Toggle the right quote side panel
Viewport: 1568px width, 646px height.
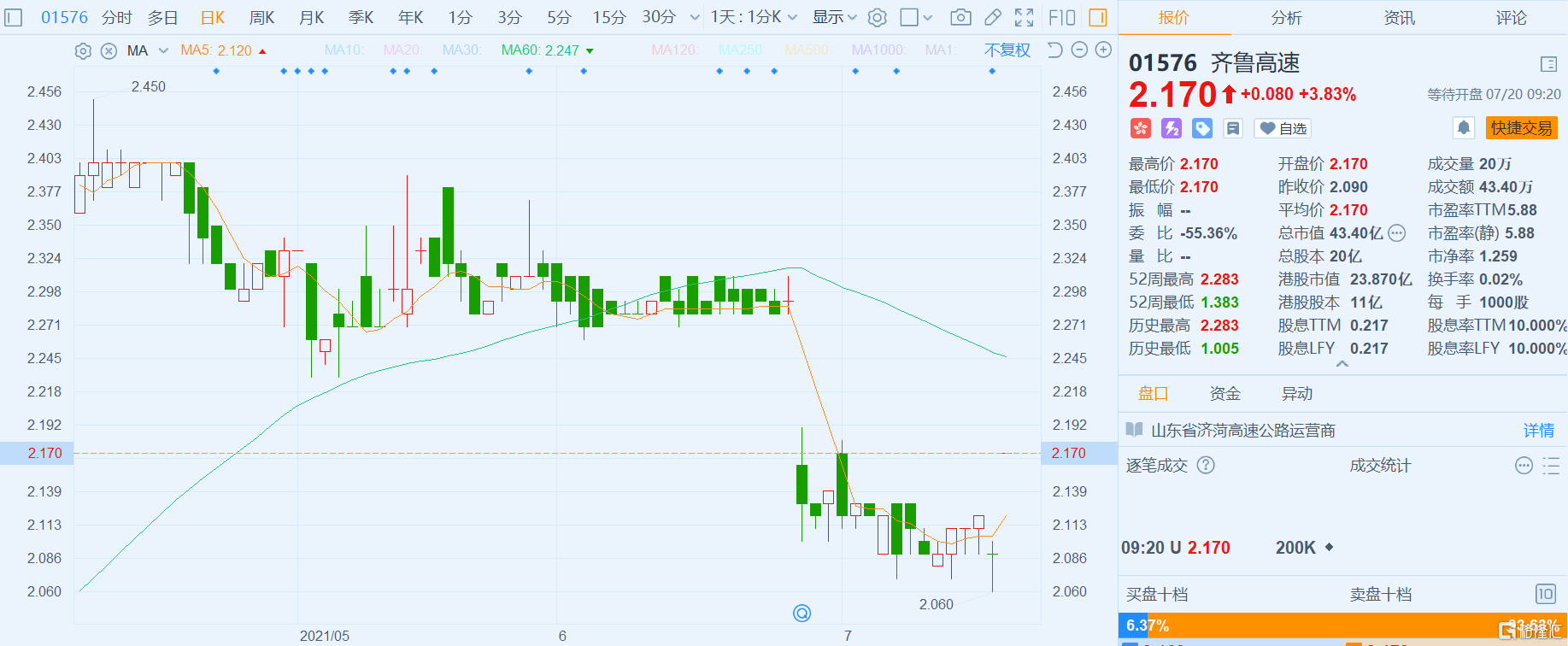coord(1098,17)
